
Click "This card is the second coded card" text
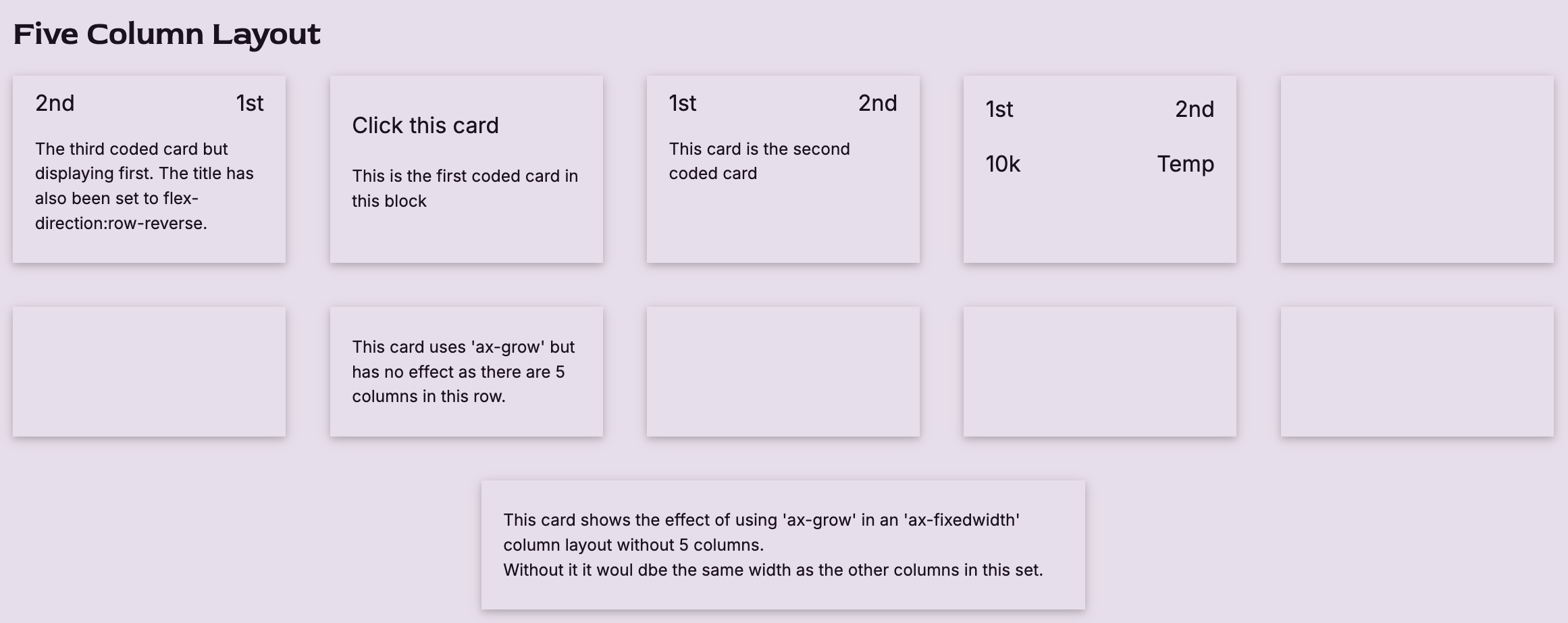[x=759, y=161]
